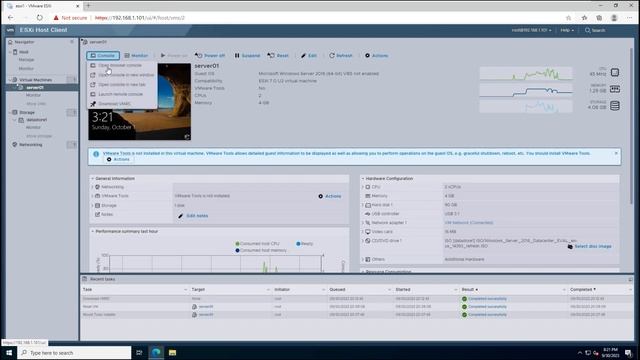Collapse the Host tree node

tap(10, 52)
